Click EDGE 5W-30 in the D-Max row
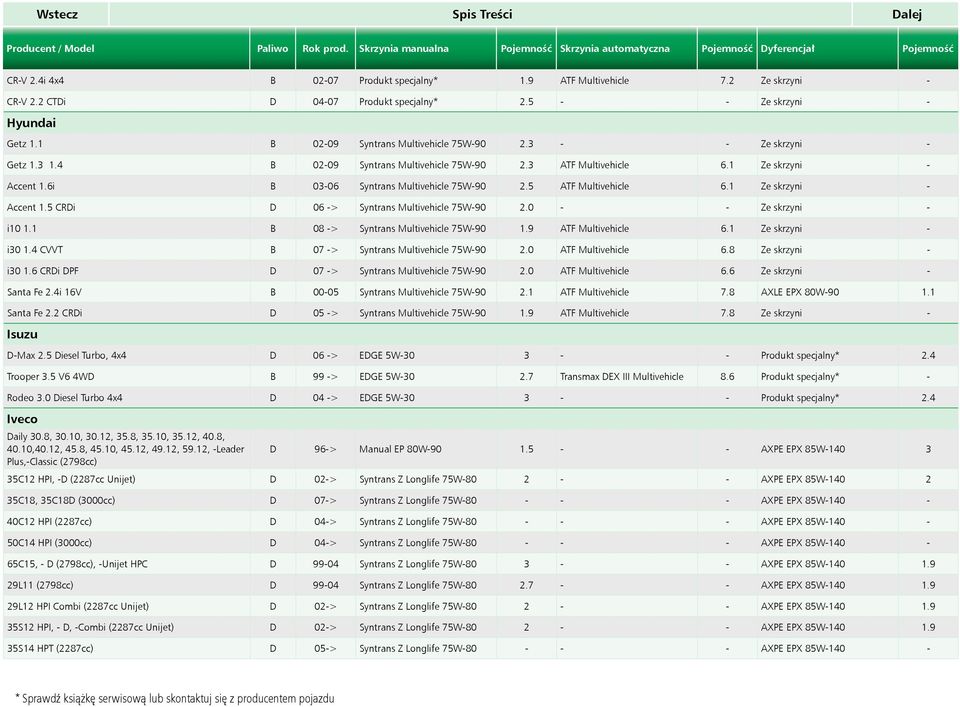Screen dimensions: 960x707 click(x=386, y=356)
